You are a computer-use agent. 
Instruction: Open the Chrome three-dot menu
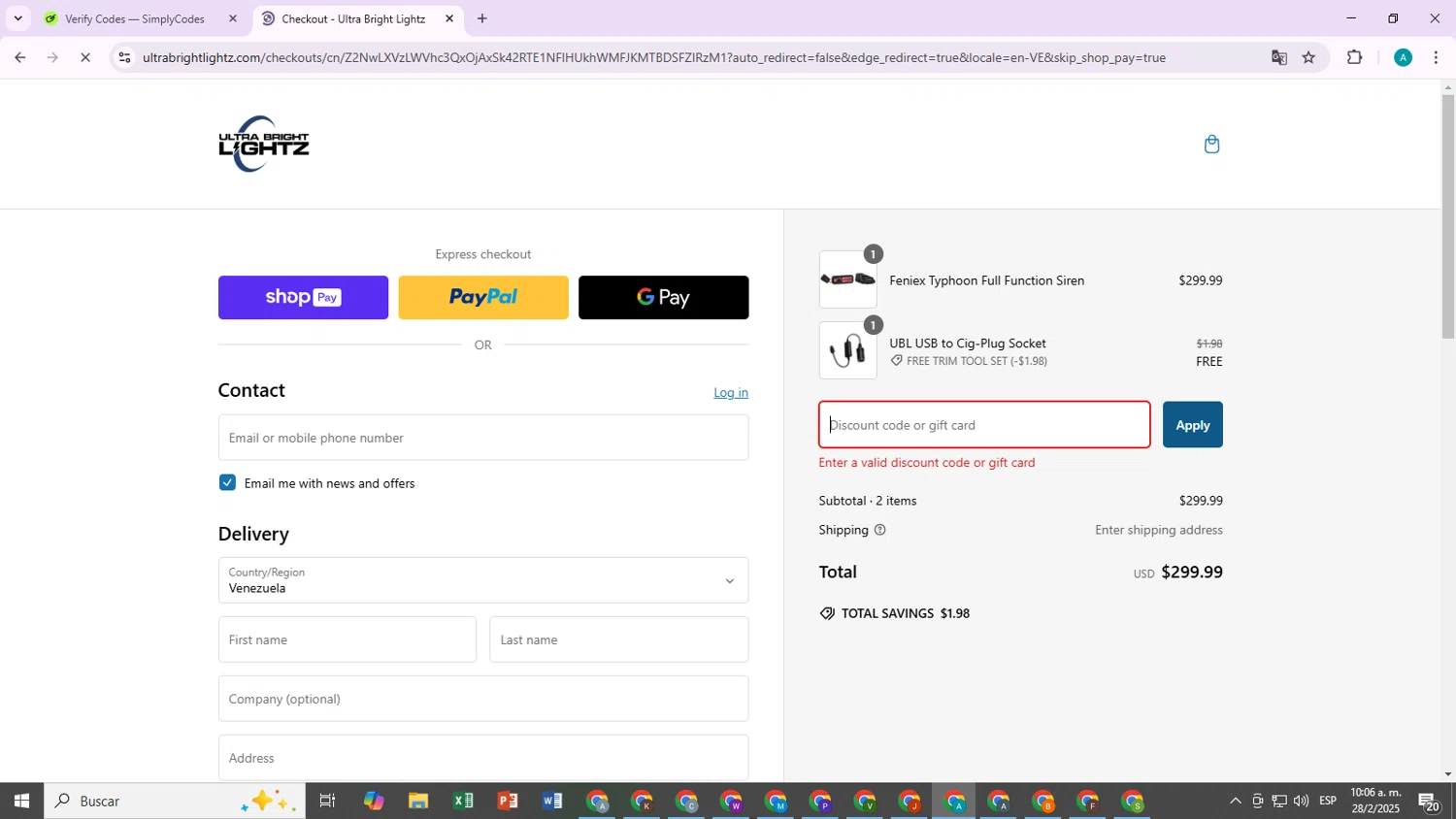coord(1436,58)
